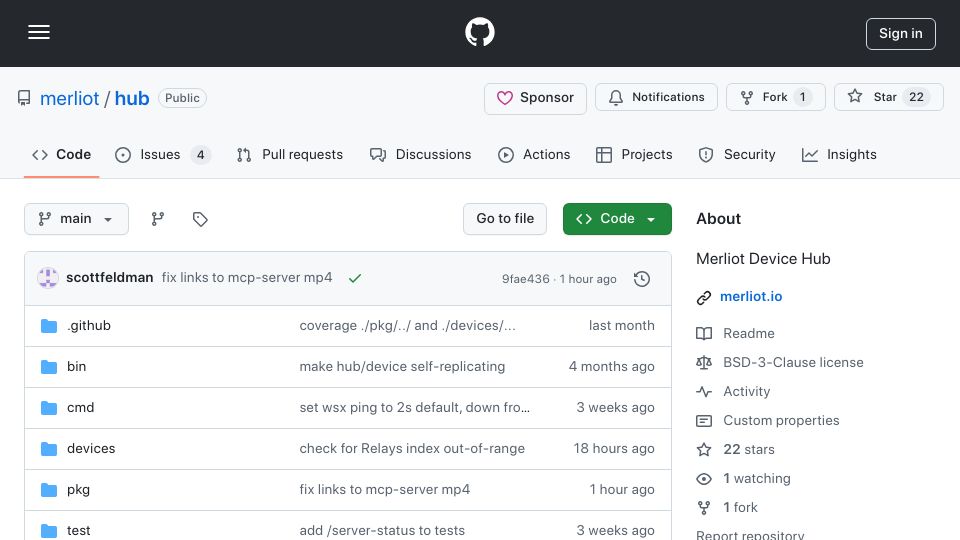Open scottfeldman's avatar
The image size is (960, 540).
point(48,278)
